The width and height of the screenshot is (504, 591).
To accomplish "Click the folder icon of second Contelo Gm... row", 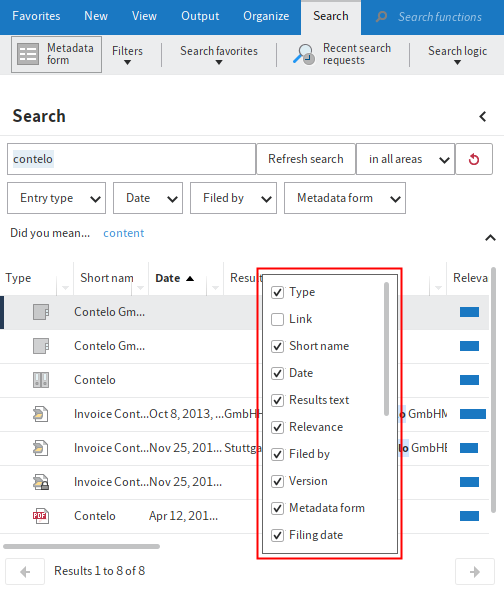I will click(41, 346).
